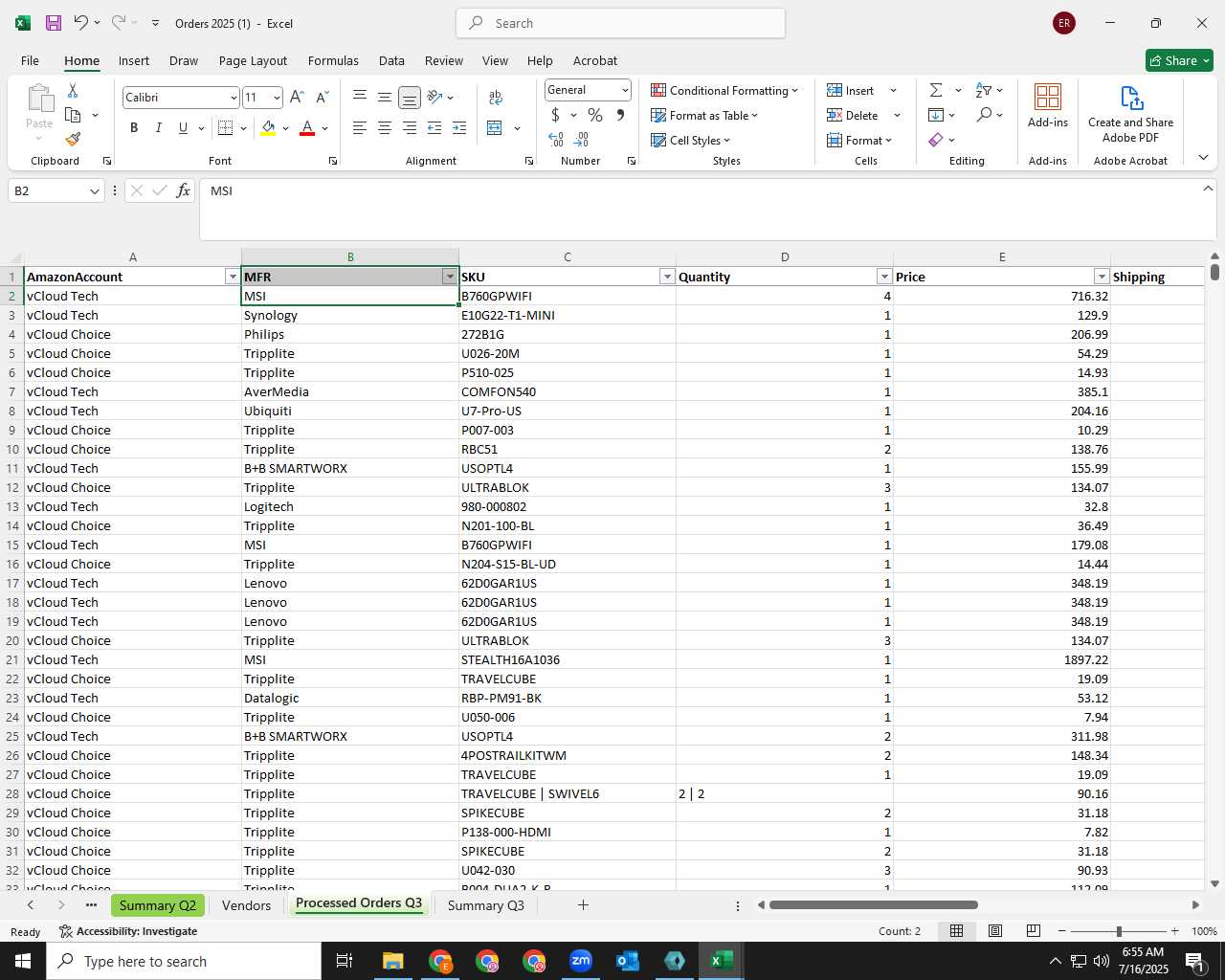Open the SKU column filter dropdown

667,277
